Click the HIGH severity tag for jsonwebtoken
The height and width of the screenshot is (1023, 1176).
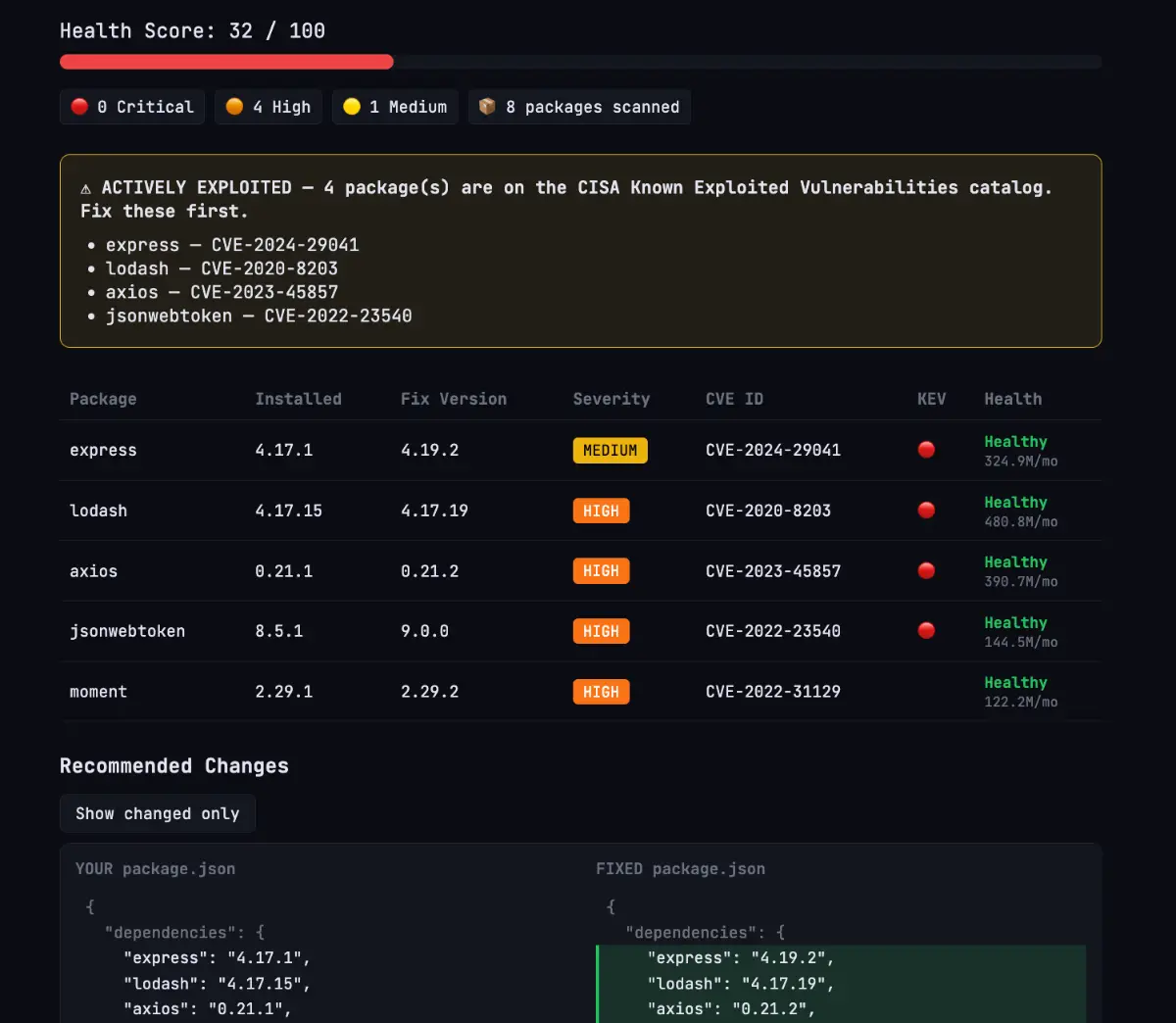coord(601,631)
